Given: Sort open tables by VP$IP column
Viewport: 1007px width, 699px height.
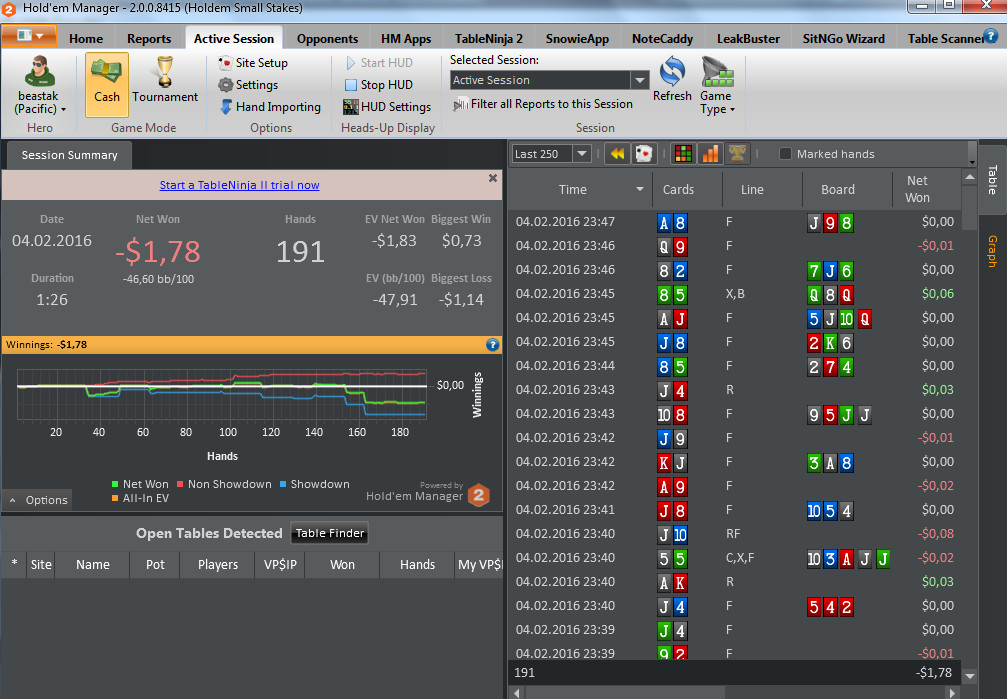Looking at the screenshot, I should pyautogui.click(x=280, y=565).
